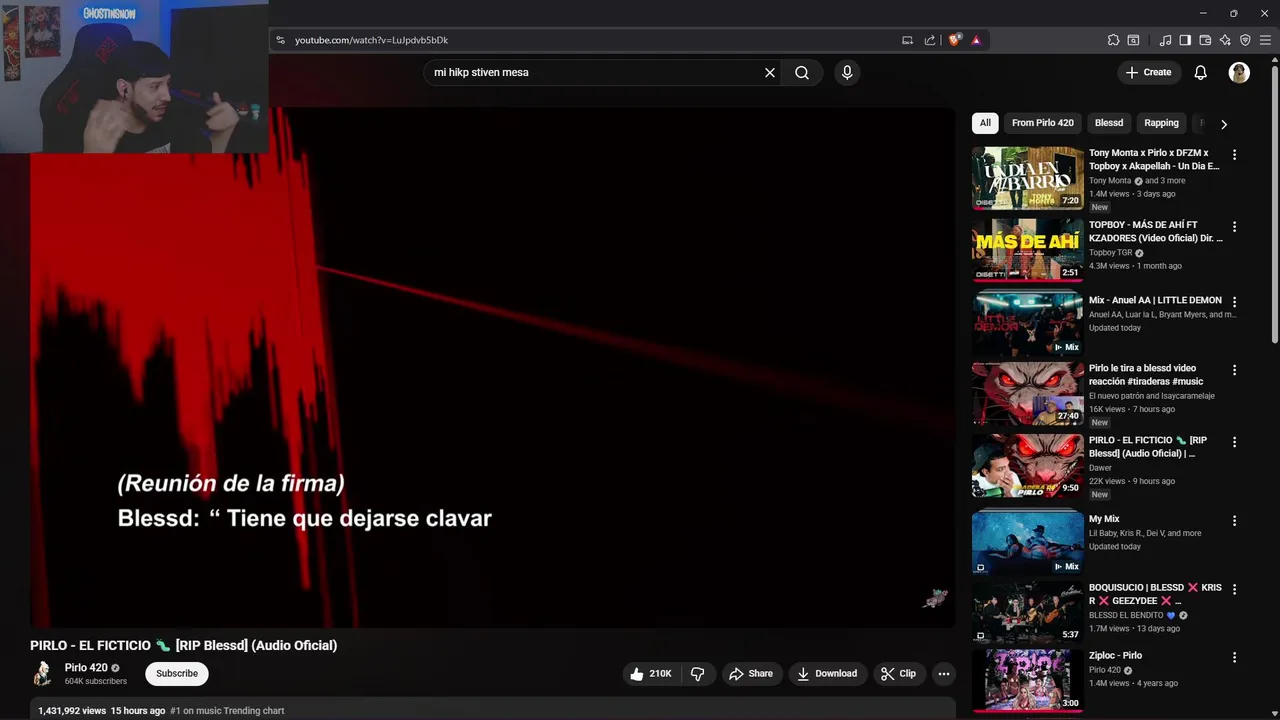Open BOQUISUCIO 5:37 thumbnail
This screenshot has height=720, width=1280.
1028,611
